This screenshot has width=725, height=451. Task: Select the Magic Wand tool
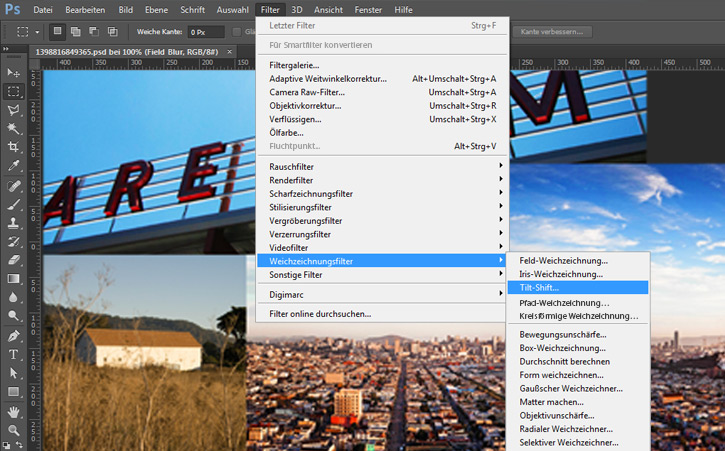(x=14, y=129)
